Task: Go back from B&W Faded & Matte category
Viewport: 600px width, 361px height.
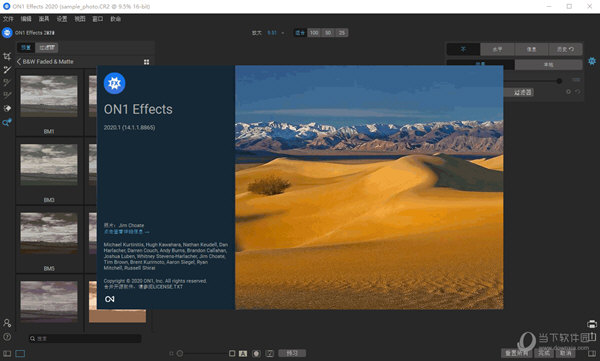Action: coord(19,62)
